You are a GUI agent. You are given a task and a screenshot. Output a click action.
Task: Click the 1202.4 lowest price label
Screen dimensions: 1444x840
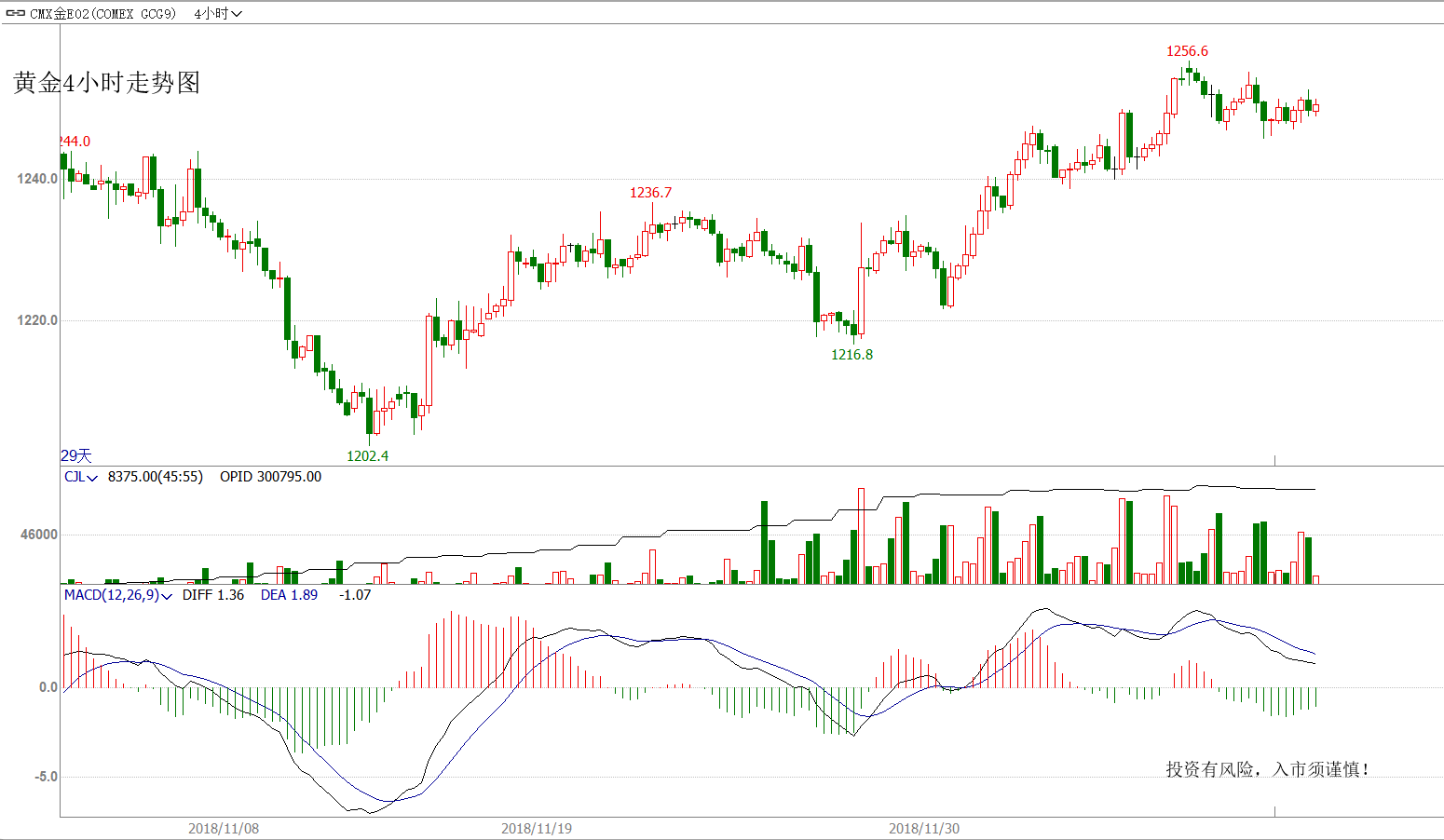tap(367, 456)
